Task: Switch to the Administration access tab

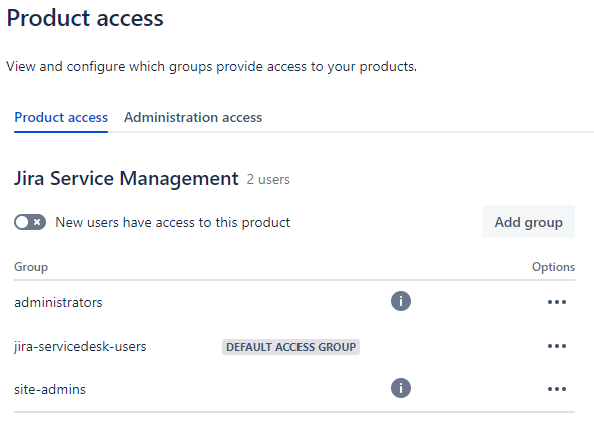Action: [193, 117]
